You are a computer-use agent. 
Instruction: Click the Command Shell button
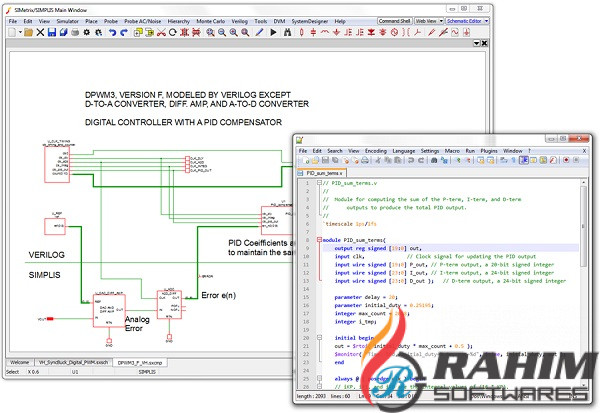394,21
